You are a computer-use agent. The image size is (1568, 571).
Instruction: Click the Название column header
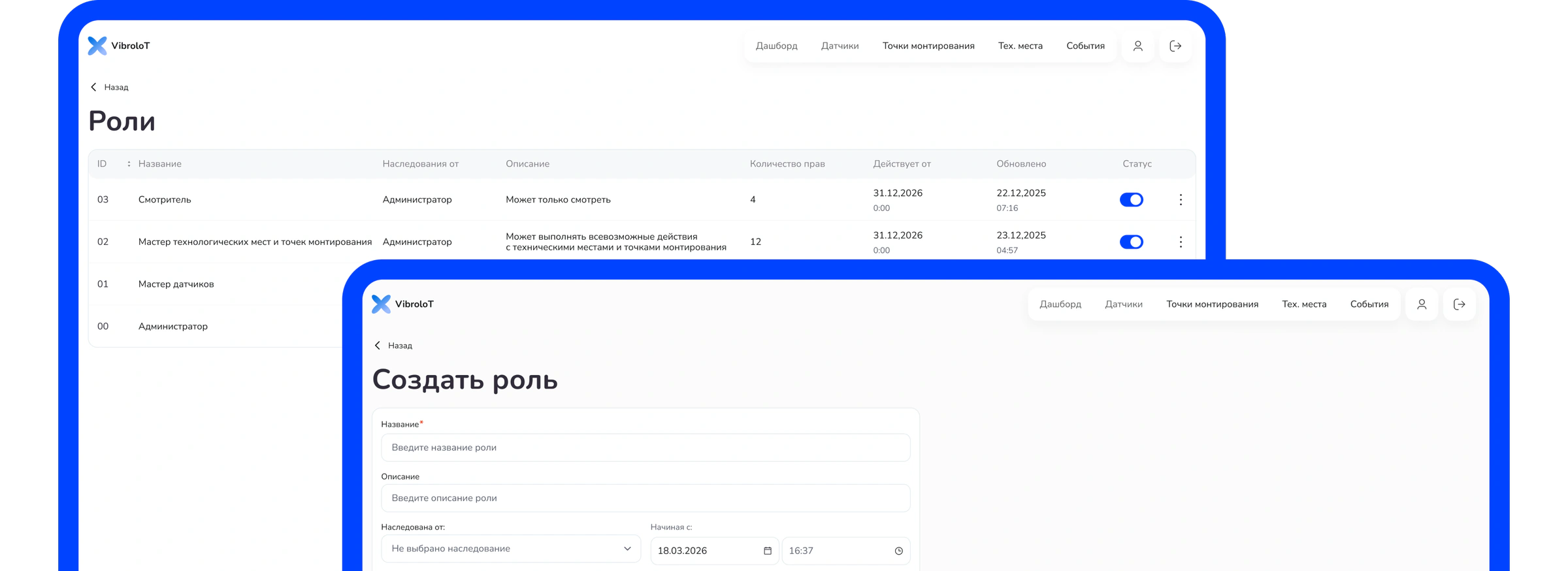(160, 164)
